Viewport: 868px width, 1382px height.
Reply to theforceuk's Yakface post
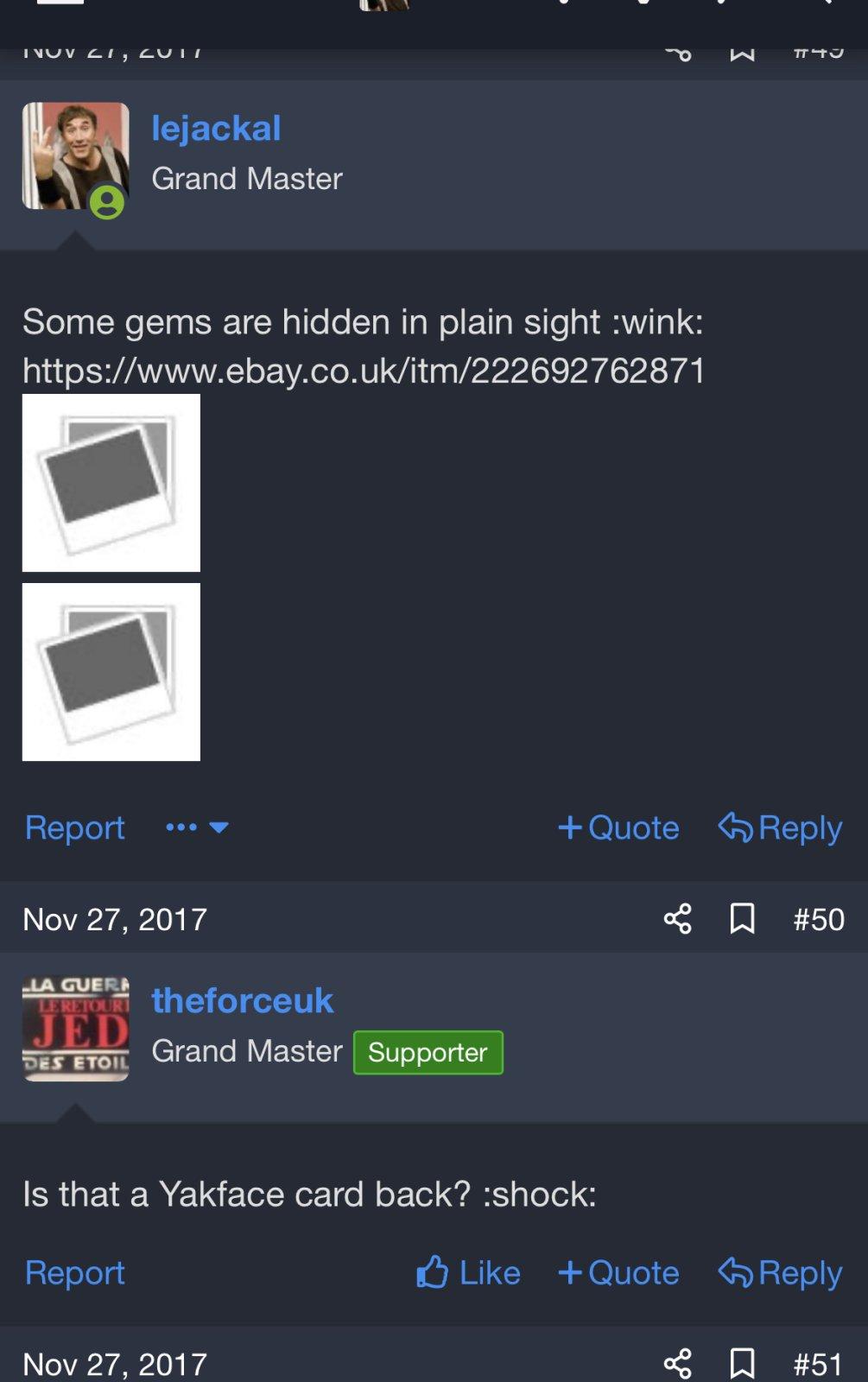coord(780,1272)
